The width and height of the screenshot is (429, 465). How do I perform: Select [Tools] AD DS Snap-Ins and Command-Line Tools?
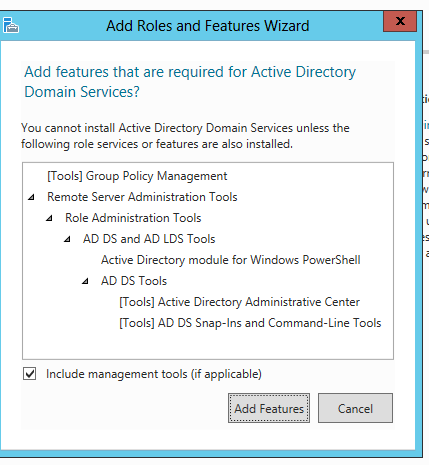click(250, 323)
